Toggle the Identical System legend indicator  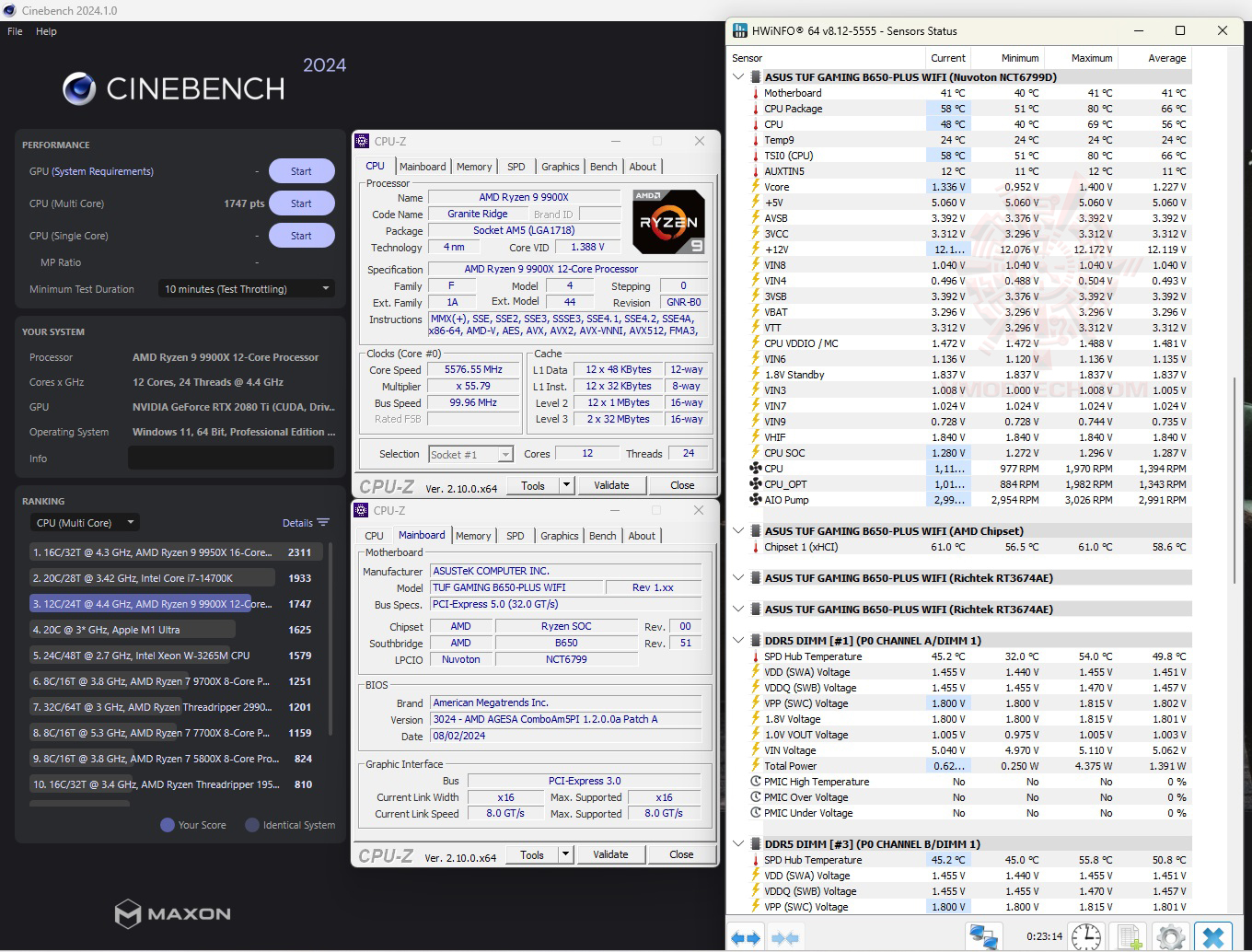point(252,825)
